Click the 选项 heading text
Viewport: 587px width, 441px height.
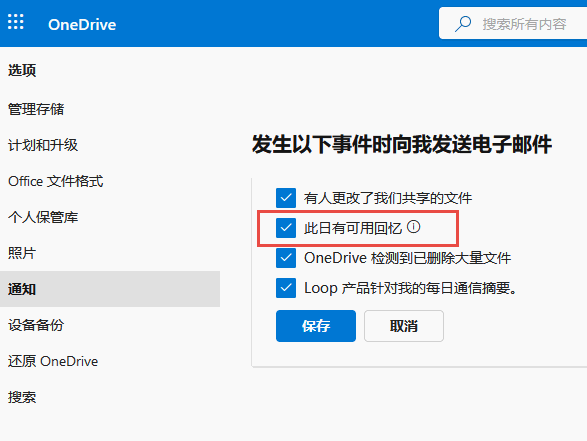coord(22,70)
